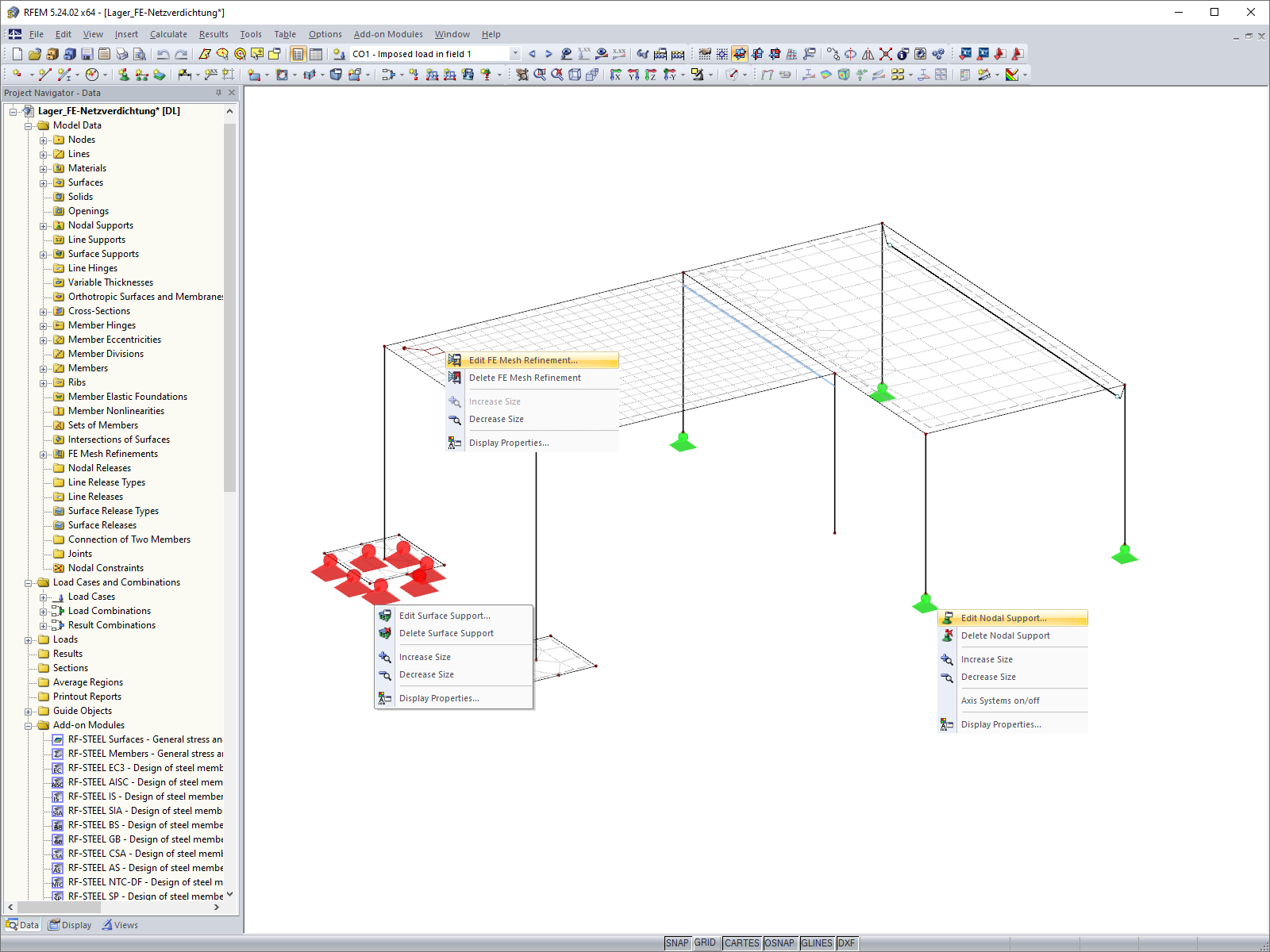Toggle OSNAP in the status bar
The image size is (1270, 952).
(x=779, y=943)
